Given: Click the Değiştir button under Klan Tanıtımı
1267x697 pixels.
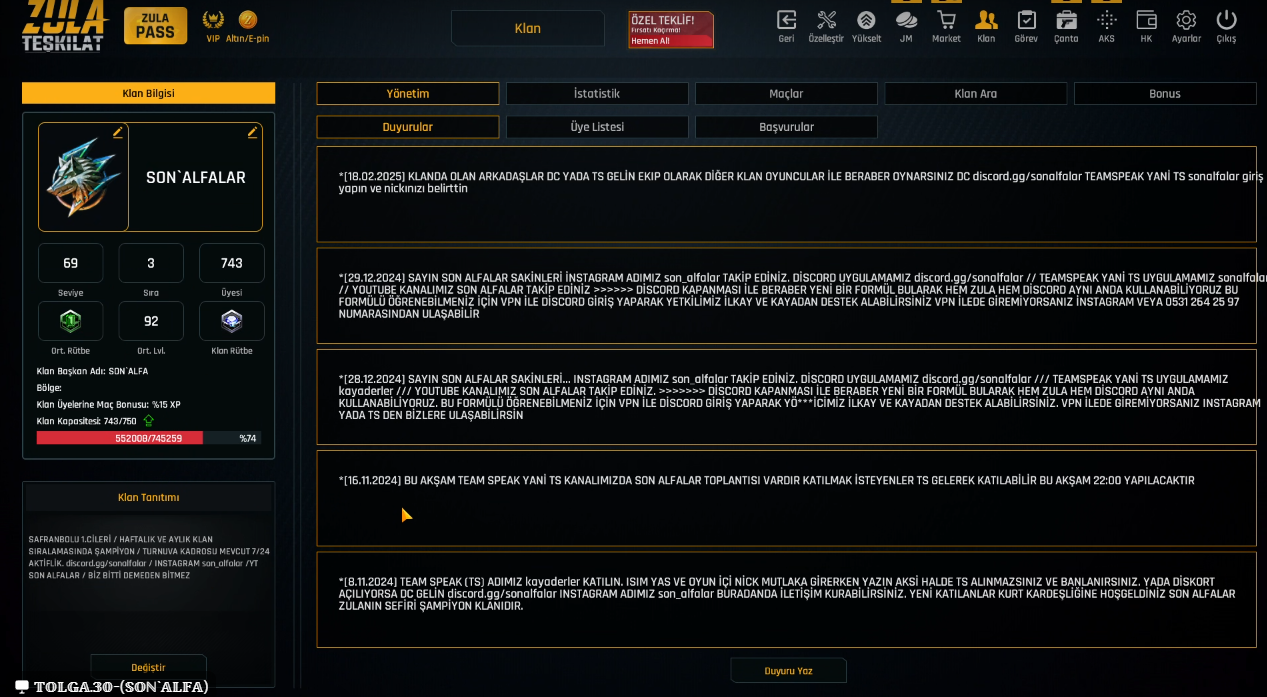Looking at the screenshot, I should click(148, 667).
